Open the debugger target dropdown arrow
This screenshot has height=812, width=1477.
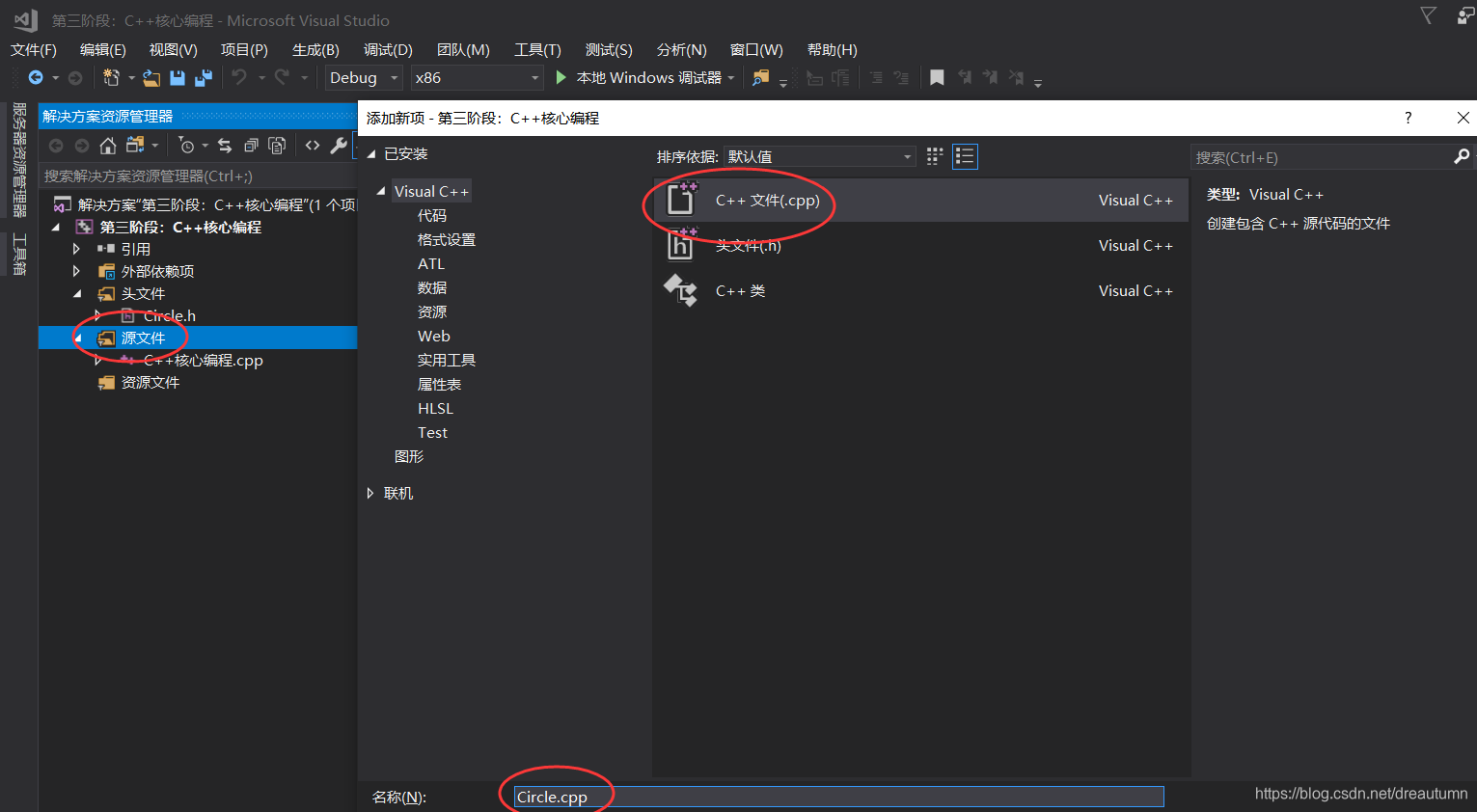click(731, 78)
